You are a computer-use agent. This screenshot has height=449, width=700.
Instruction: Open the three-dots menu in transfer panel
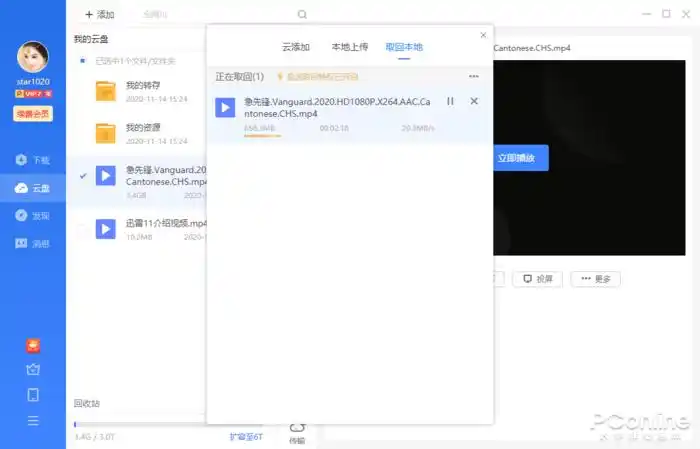[474, 77]
